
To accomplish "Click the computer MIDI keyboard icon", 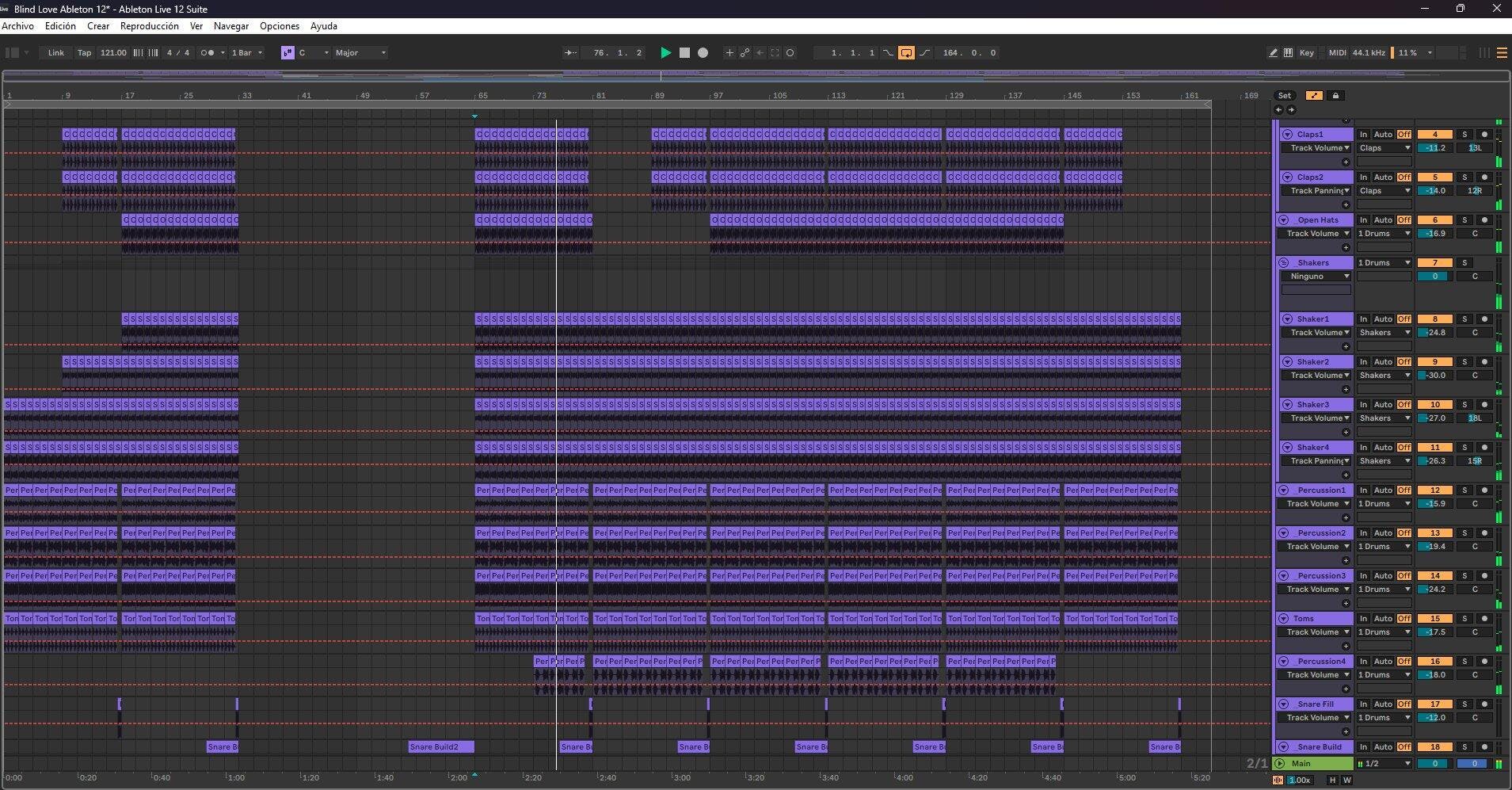I will 1288,53.
